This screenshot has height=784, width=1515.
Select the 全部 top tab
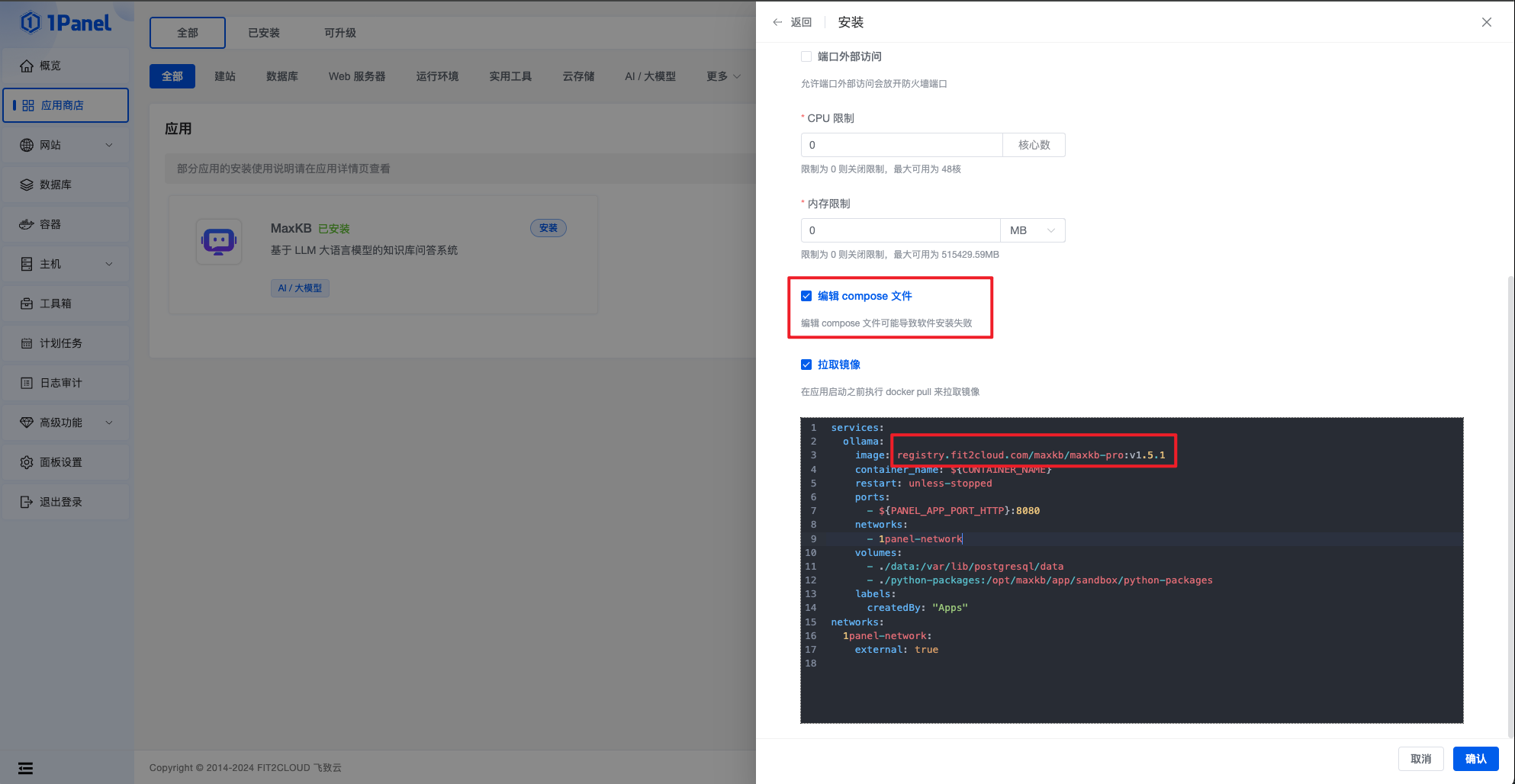188,33
